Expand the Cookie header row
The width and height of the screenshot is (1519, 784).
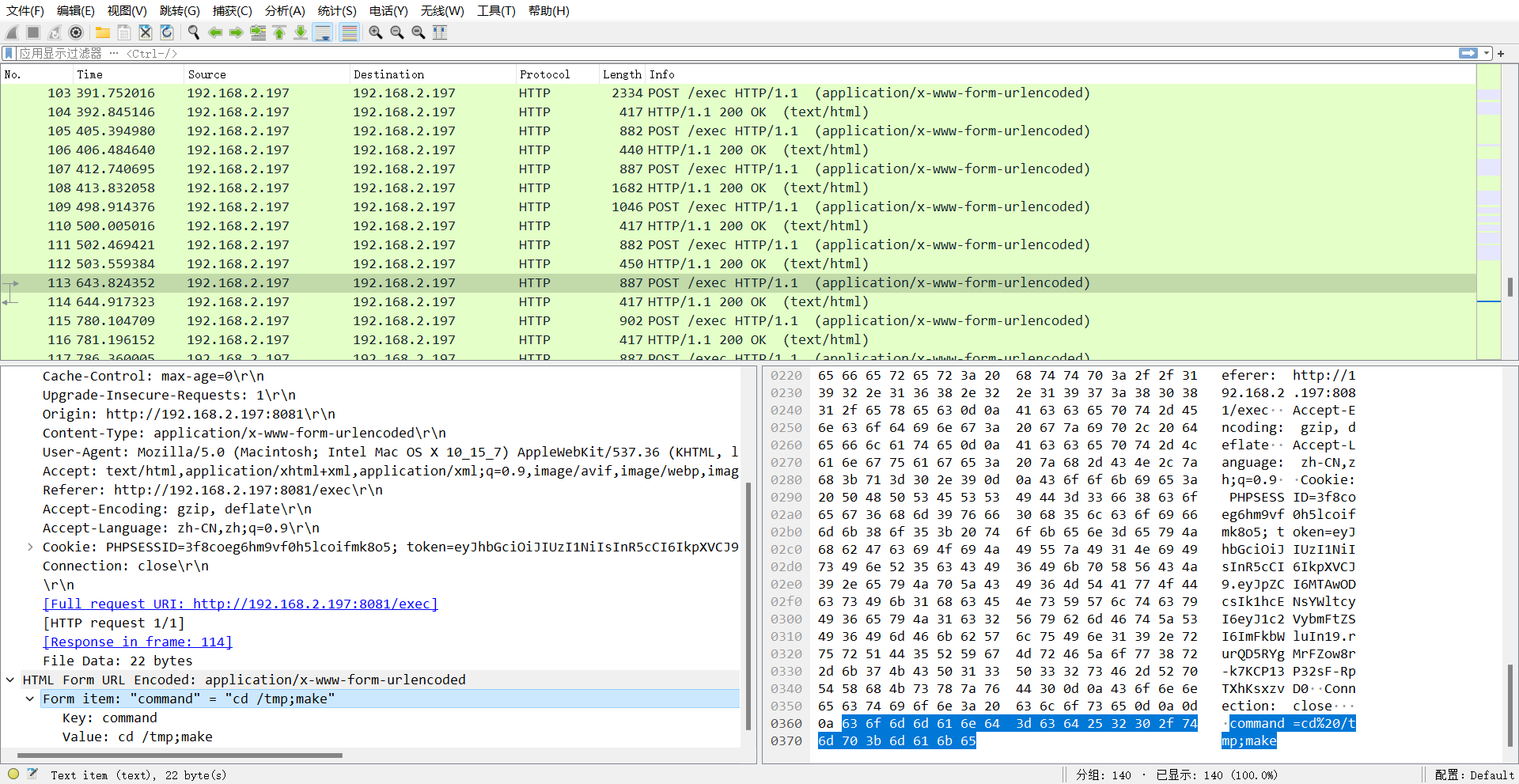coord(30,547)
